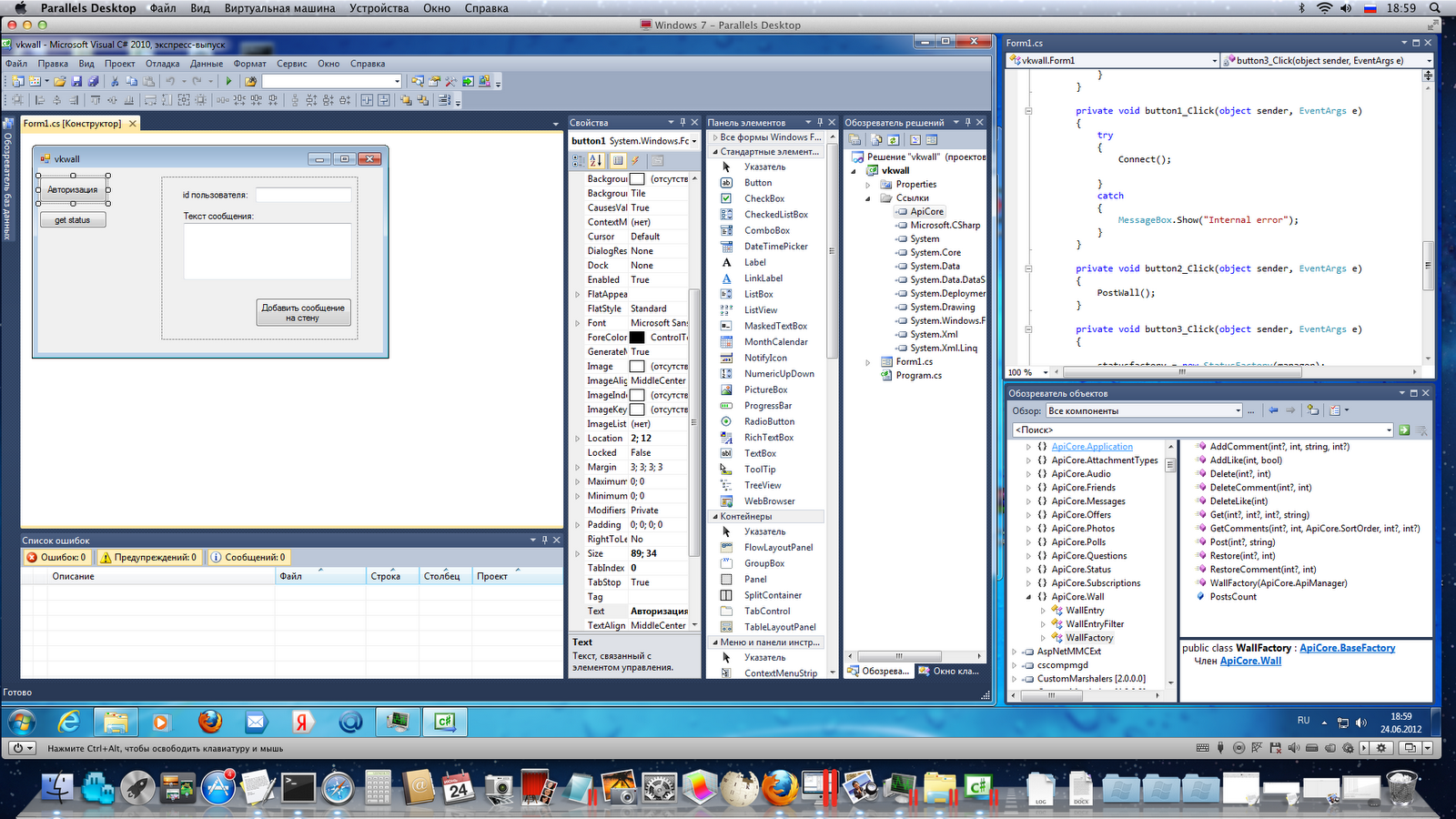Click Refresh icon in Solution Explorer toolbar

pos(894,140)
